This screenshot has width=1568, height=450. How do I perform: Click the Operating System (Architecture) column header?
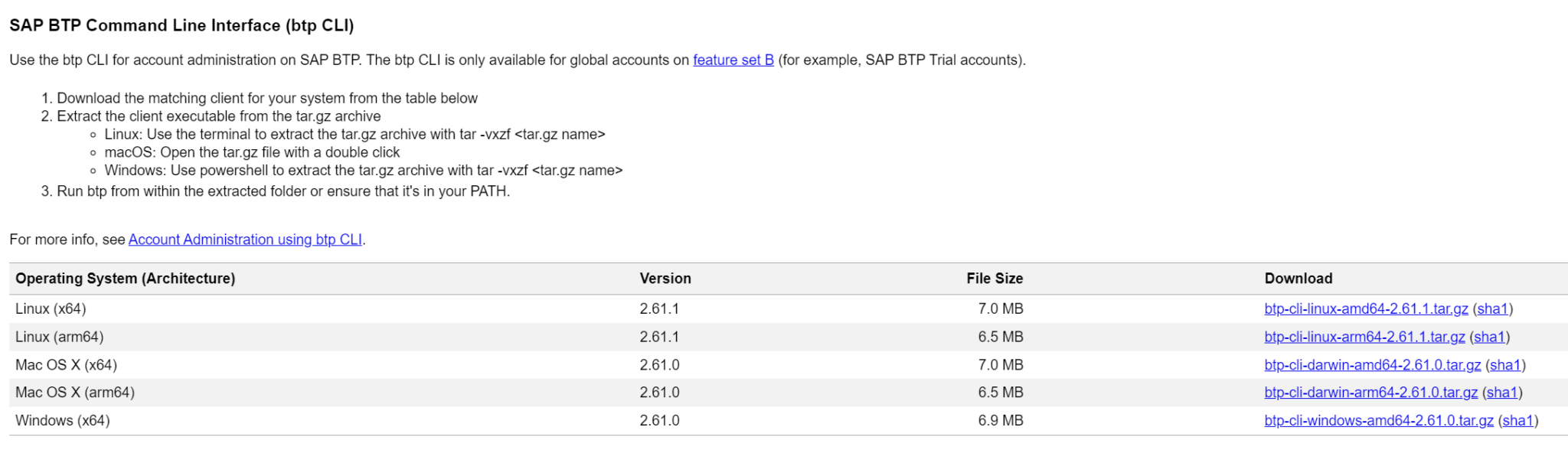pos(126,279)
